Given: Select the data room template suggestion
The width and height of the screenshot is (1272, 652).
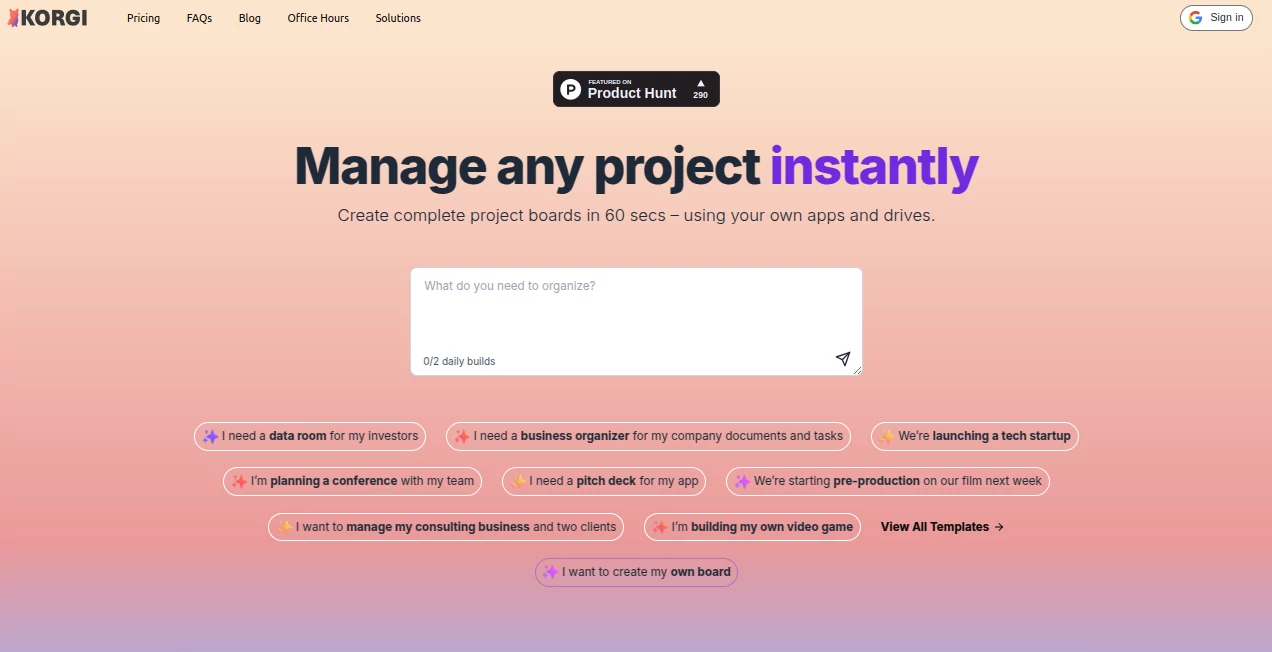Looking at the screenshot, I should point(310,436).
